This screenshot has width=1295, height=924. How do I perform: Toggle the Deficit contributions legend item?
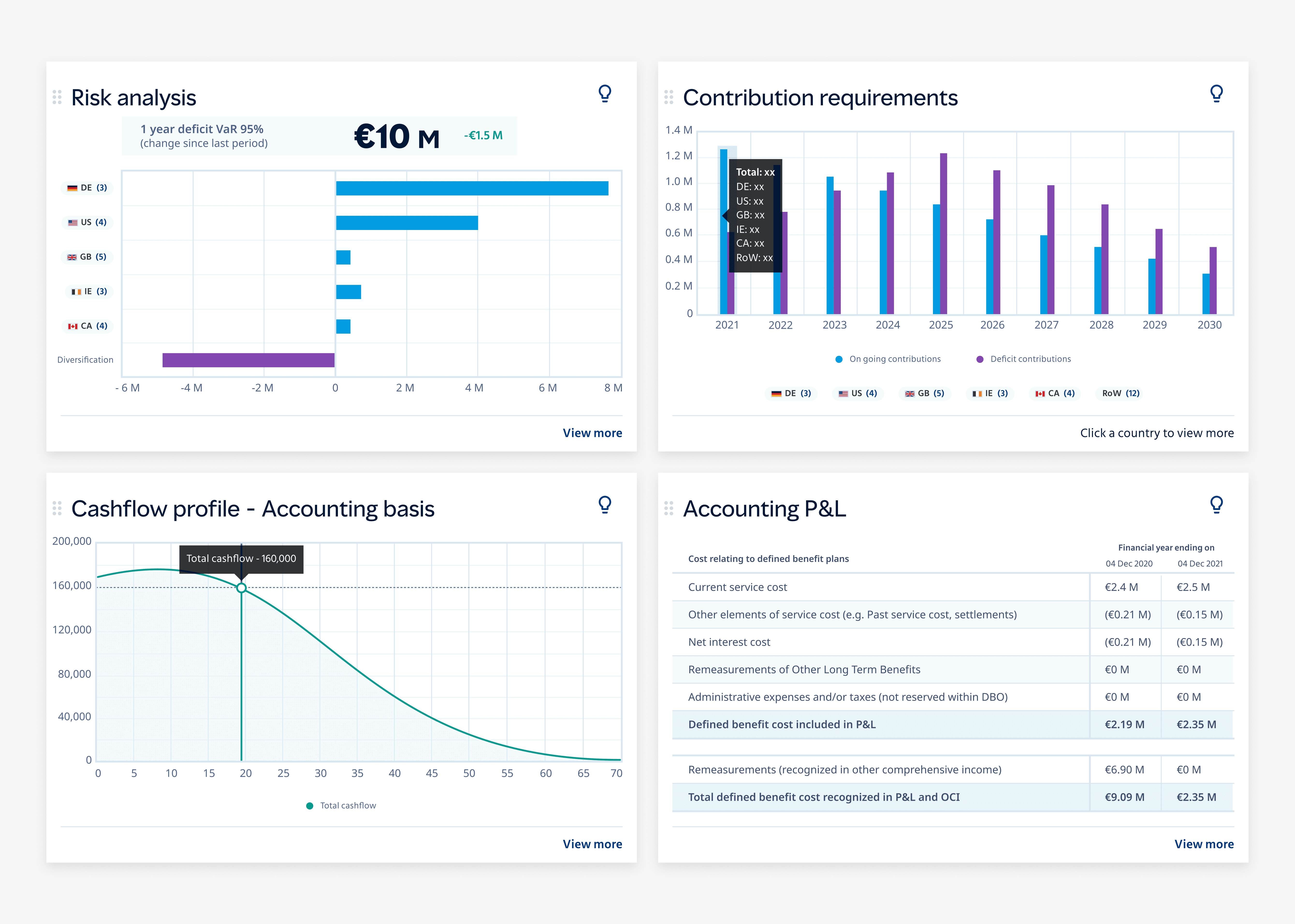[1024, 359]
